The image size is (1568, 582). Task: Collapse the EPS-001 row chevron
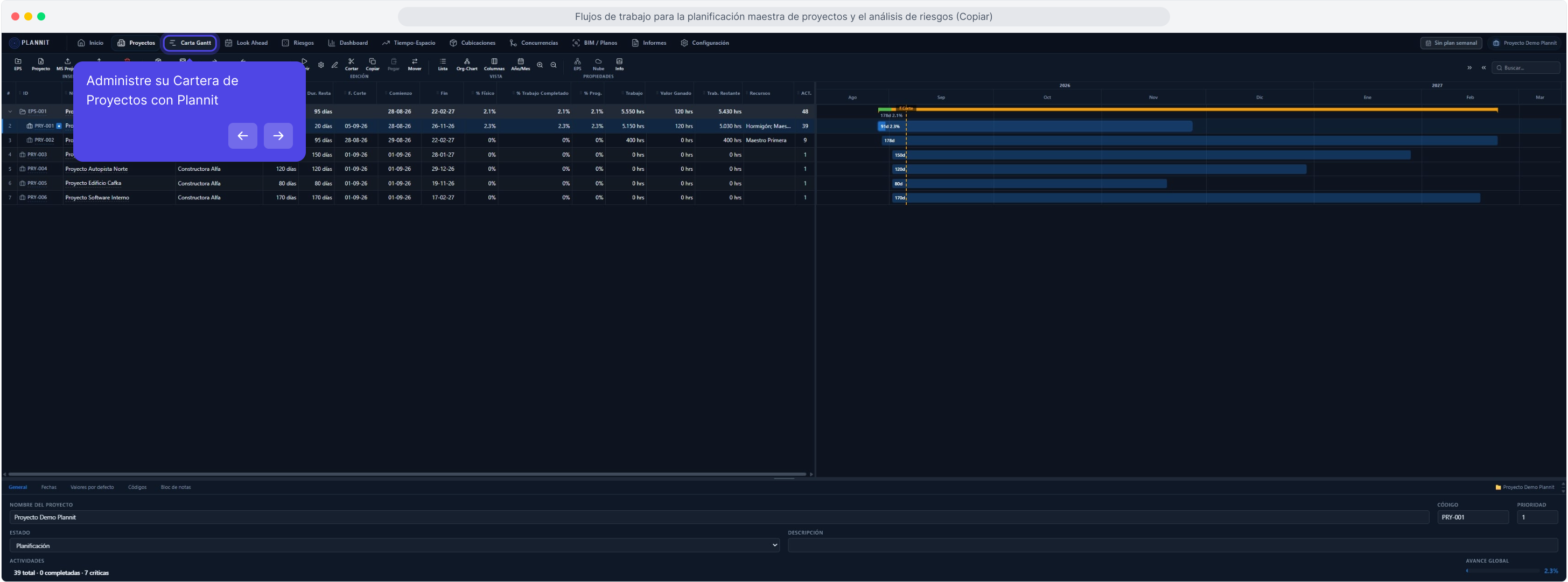click(x=10, y=112)
